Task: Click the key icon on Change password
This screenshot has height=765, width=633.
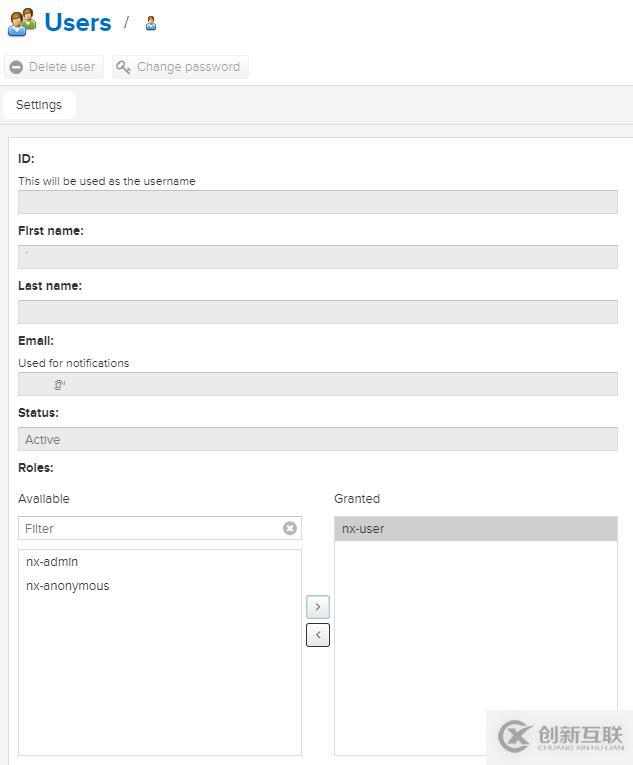Action: [x=123, y=67]
